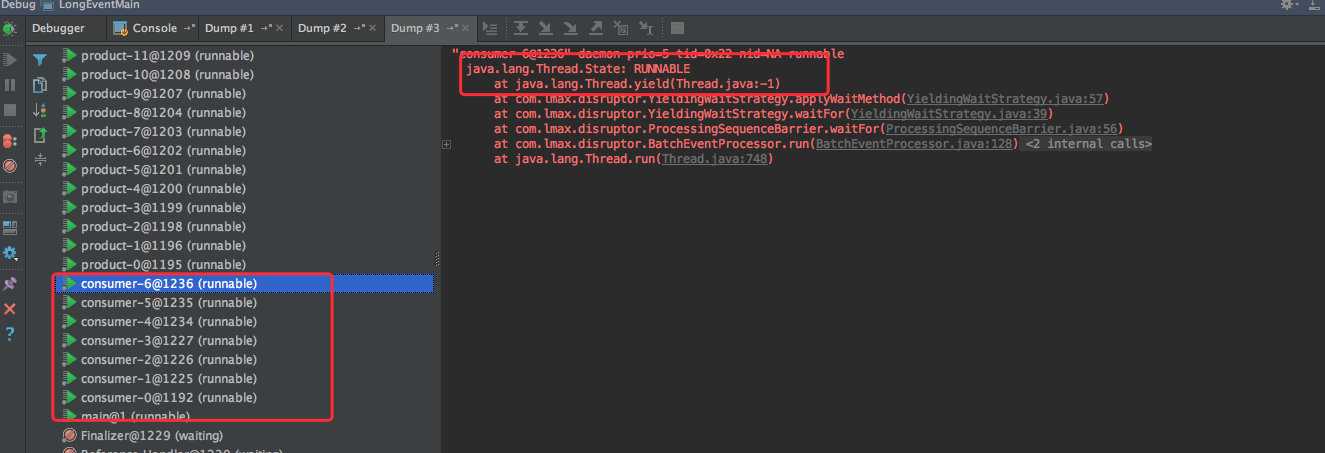Click the Filter threads funnel icon

tap(40, 60)
